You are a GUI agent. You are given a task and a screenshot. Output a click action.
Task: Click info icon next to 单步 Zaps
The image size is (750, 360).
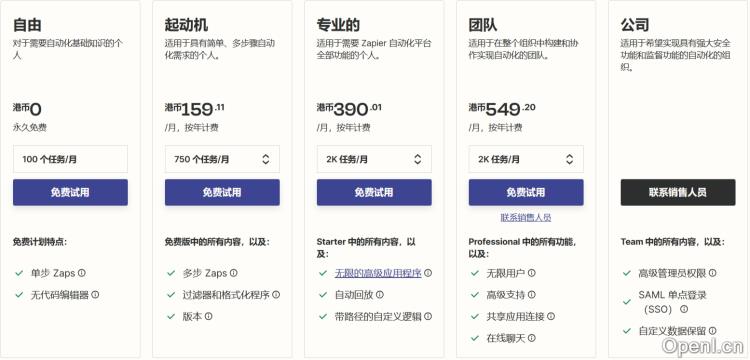[x=82, y=273]
